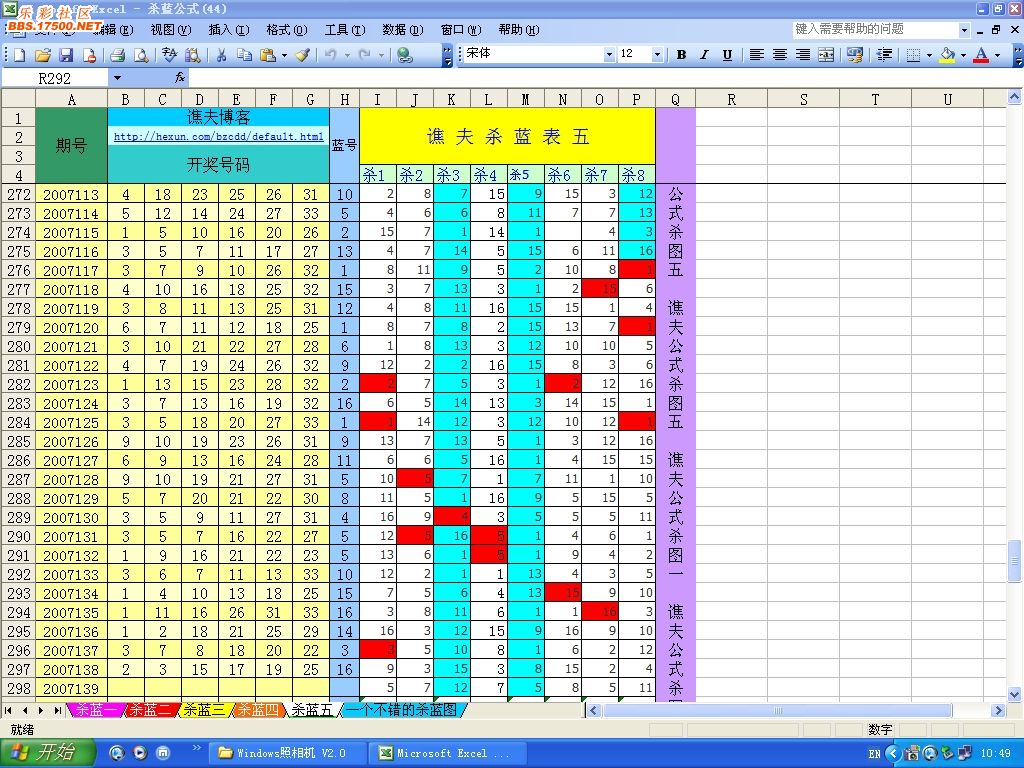Copy selection with the Copy icon
The width and height of the screenshot is (1024, 768).
pos(244,56)
